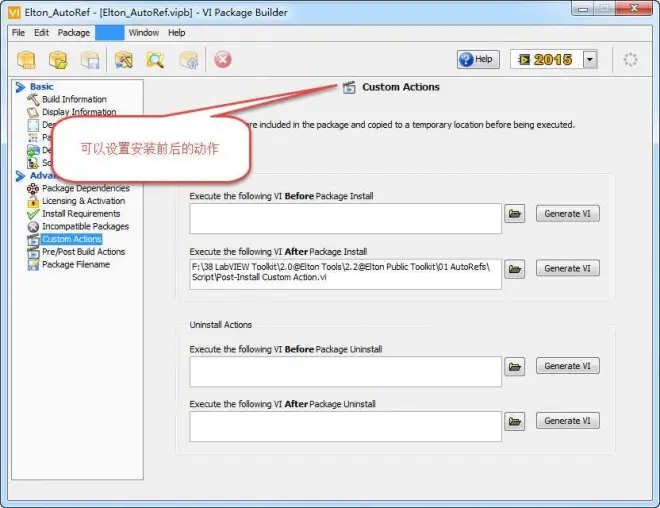660x508 pixels.
Task: Select Build Information in sidebar
Action: 74,99
